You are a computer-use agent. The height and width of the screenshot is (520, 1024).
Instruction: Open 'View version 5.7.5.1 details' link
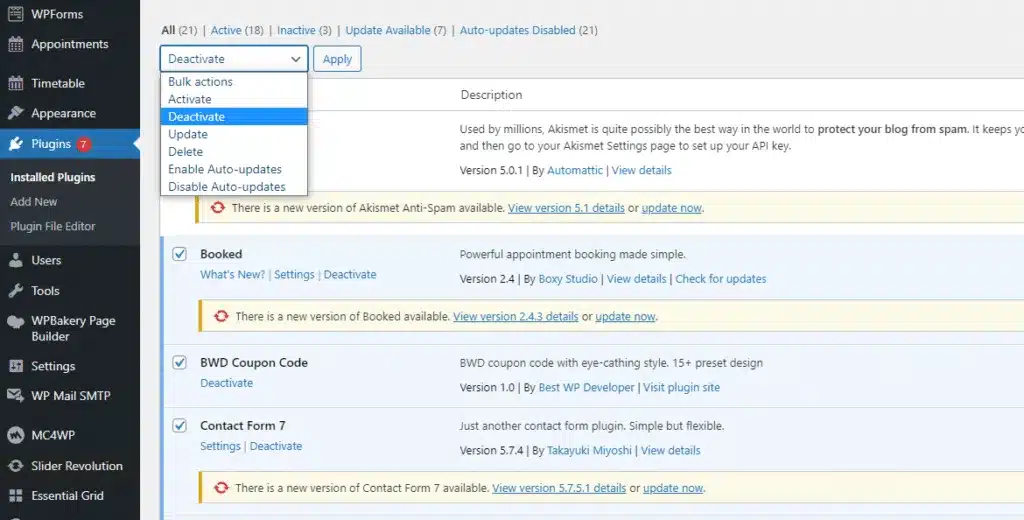click(559, 488)
